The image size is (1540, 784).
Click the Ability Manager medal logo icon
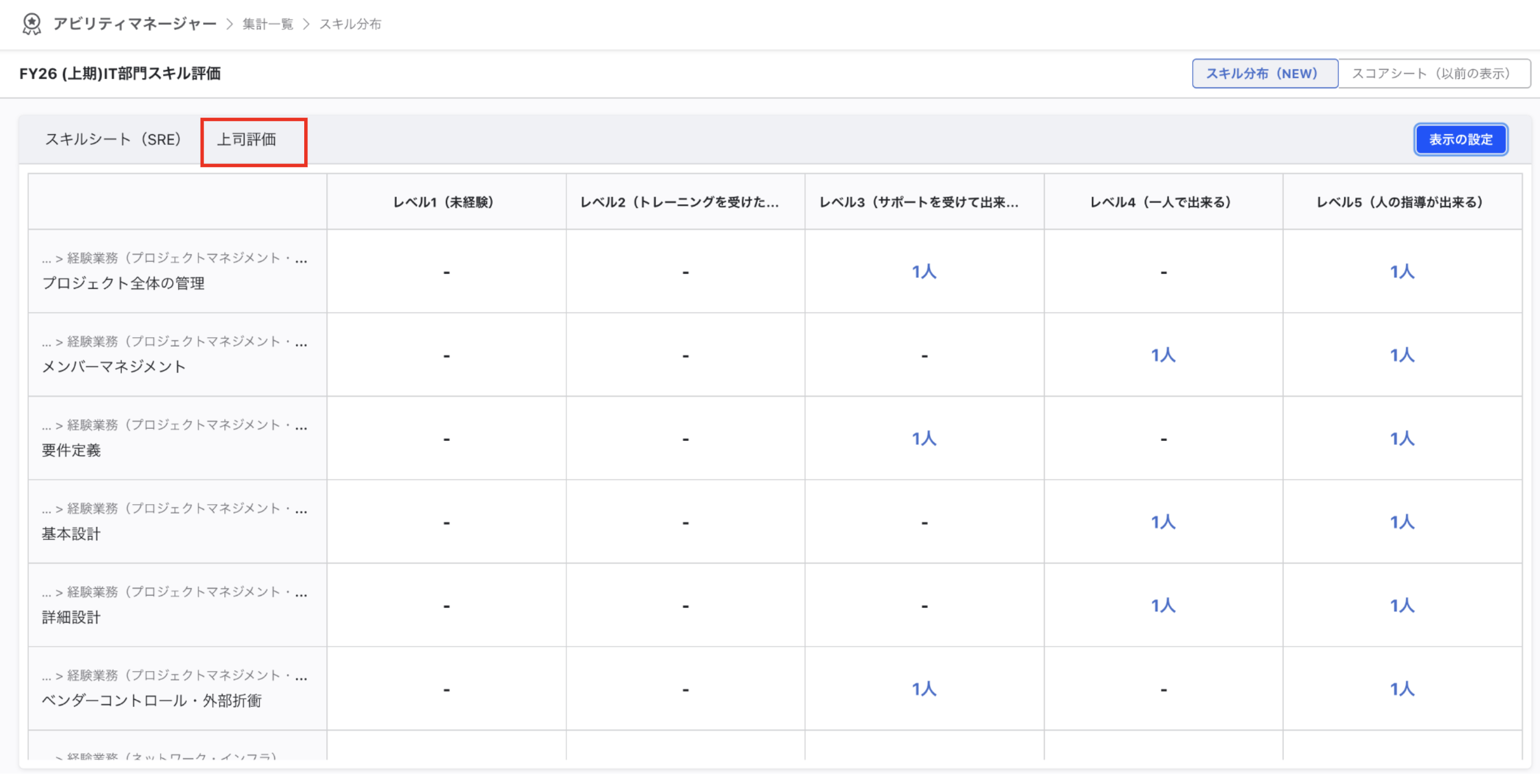pyautogui.click(x=31, y=24)
